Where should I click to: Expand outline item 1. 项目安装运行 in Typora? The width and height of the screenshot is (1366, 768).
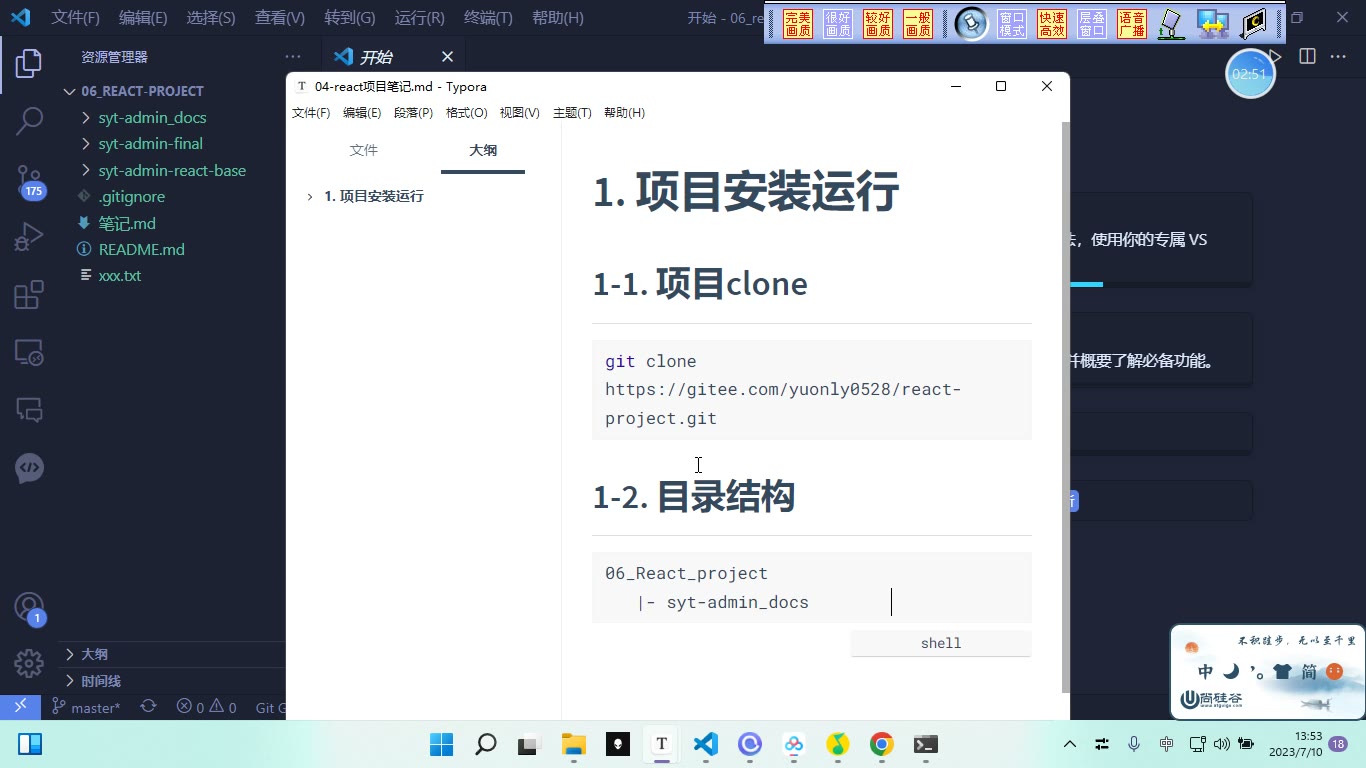point(310,197)
